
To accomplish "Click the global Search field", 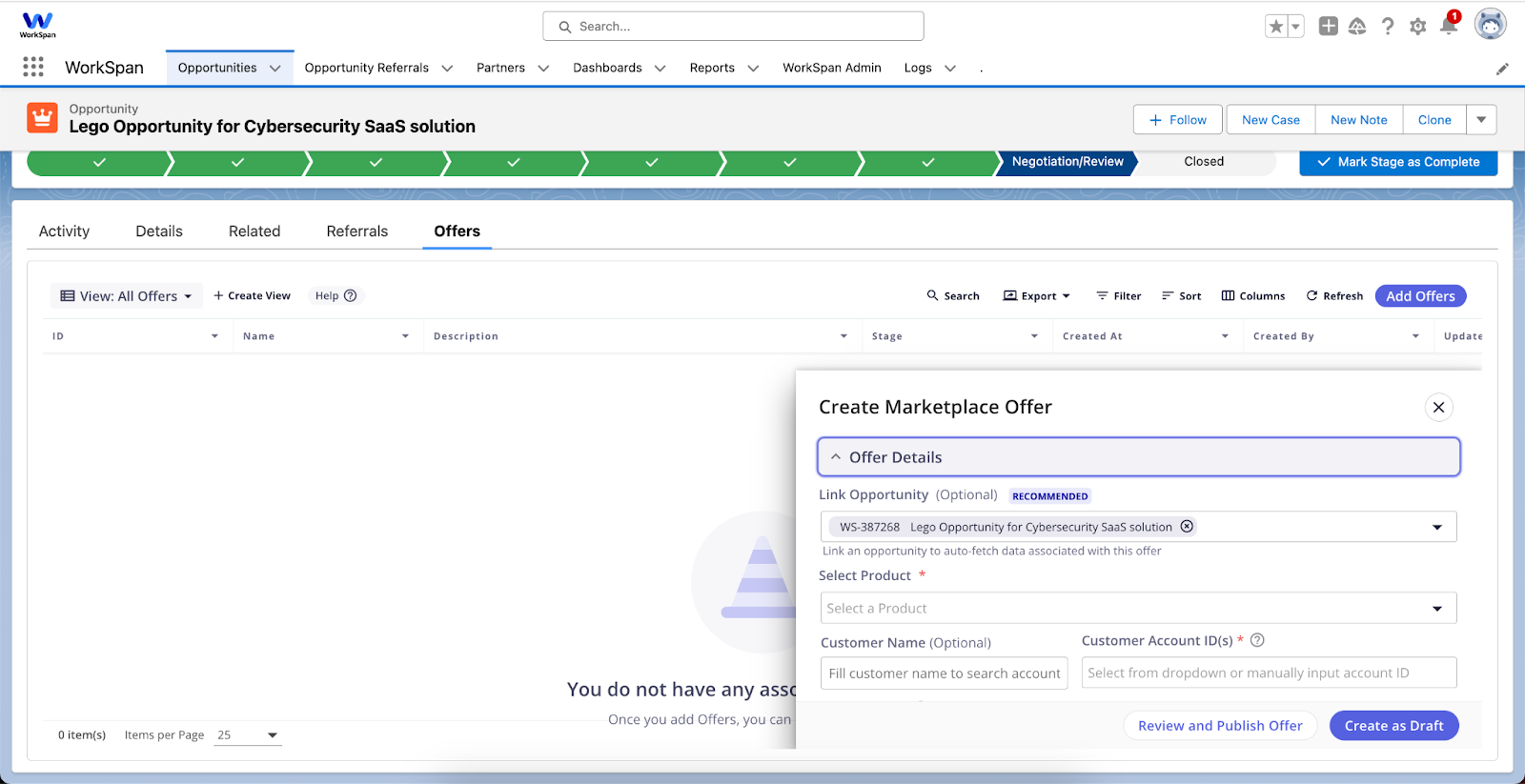I will pyautogui.click(x=733, y=27).
